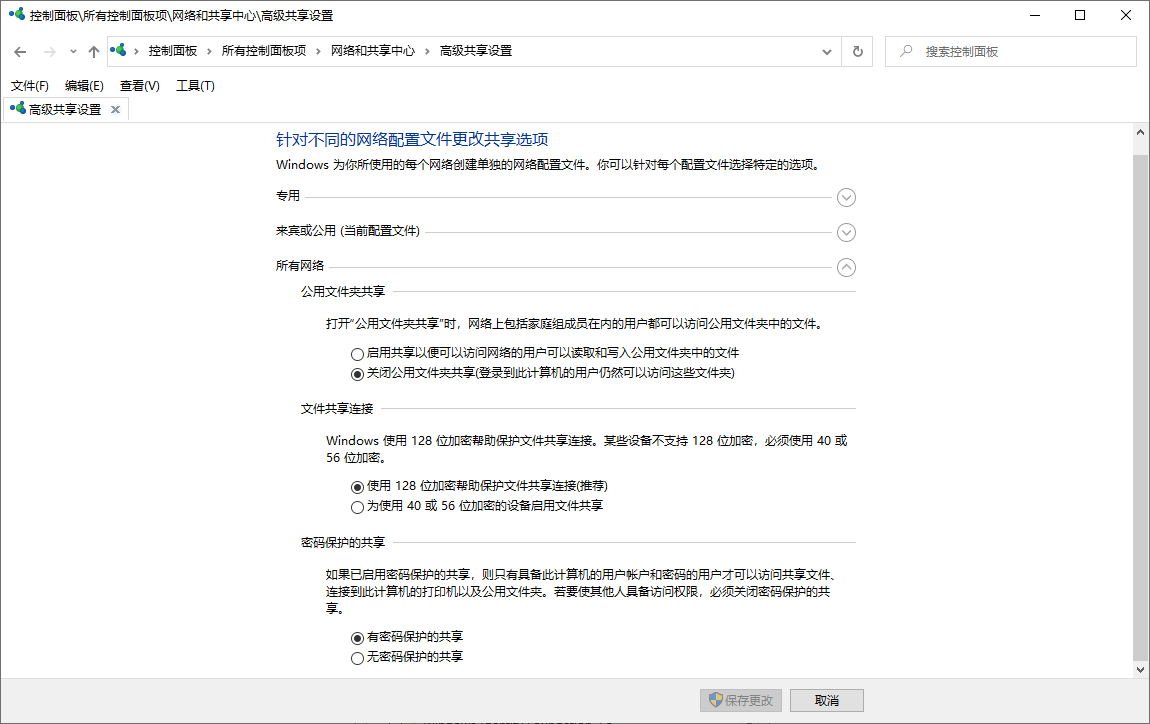Screen dimensions: 1150x724
Task: Click the scrollbar up arrow
Action: coord(1140,133)
